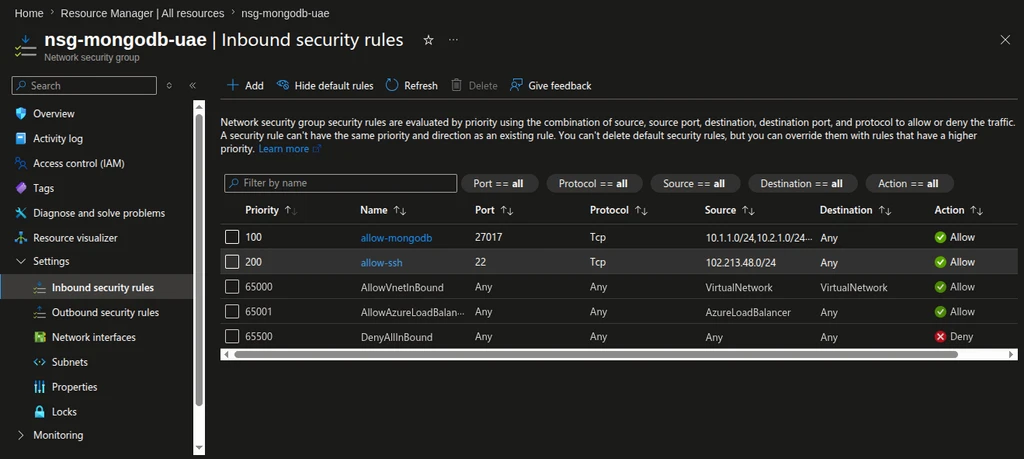Click the 27017 port cell
The image size is (1024, 459).
488,237
